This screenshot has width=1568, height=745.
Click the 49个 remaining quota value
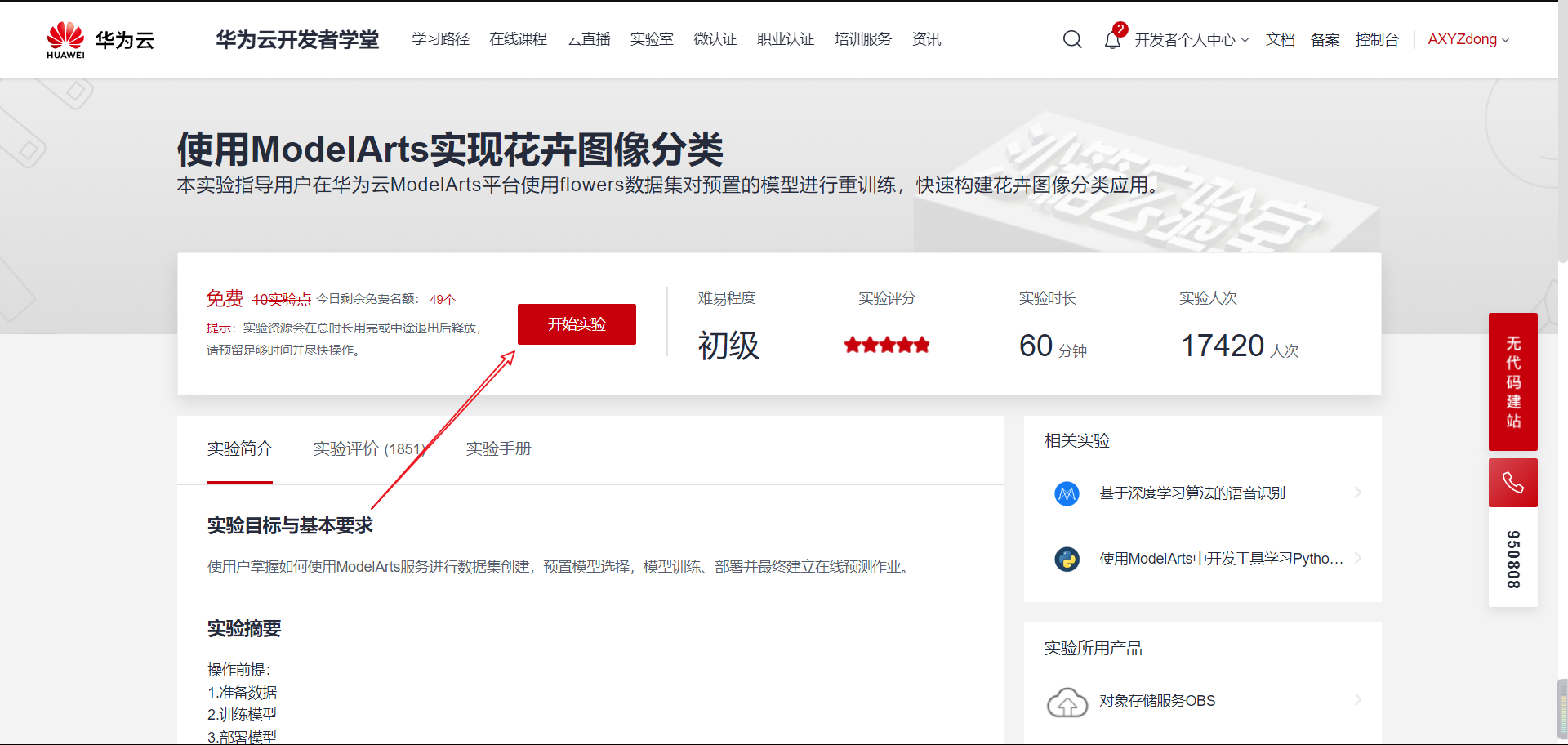coord(443,300)
